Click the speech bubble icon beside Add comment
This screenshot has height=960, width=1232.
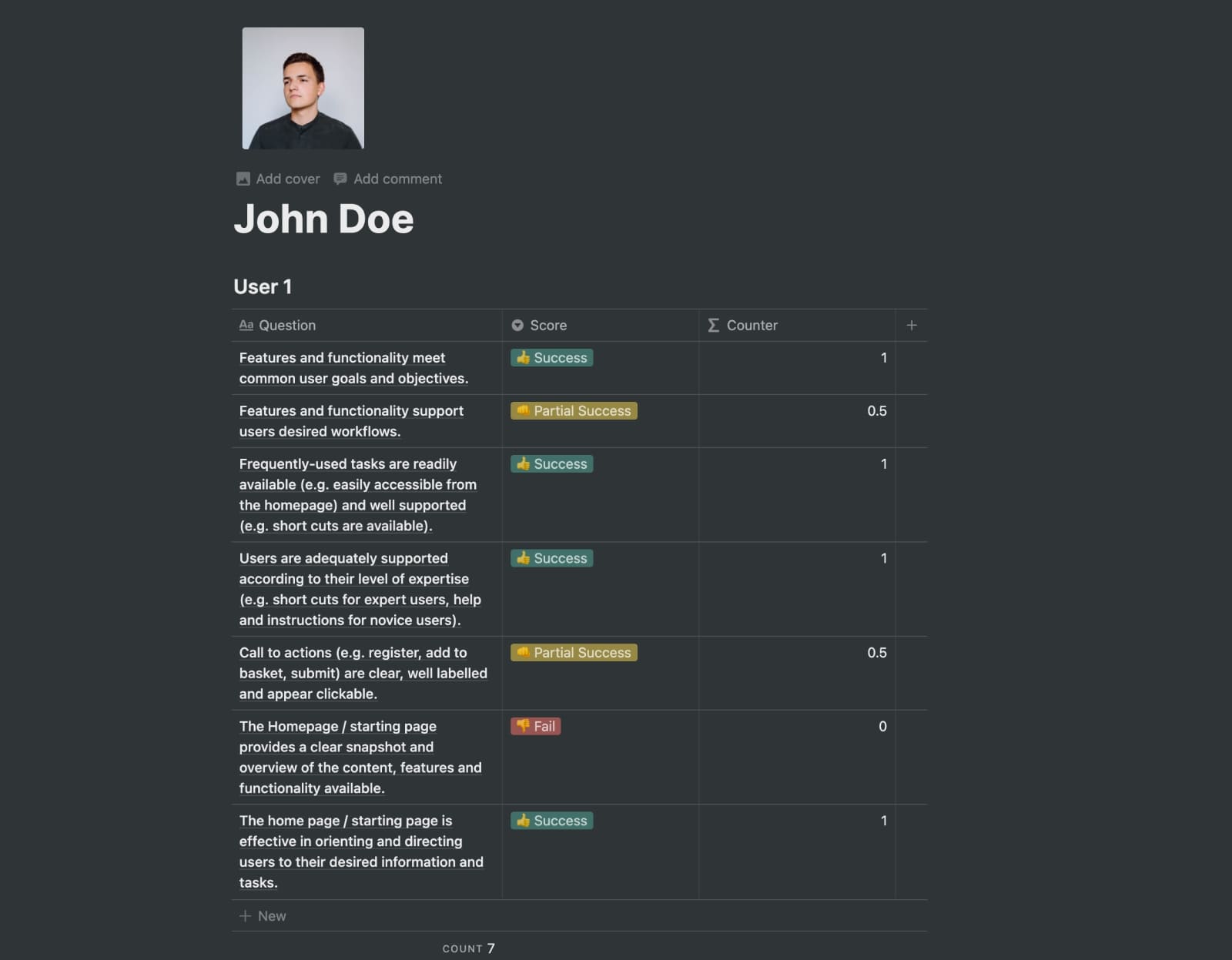pos(340,179)
